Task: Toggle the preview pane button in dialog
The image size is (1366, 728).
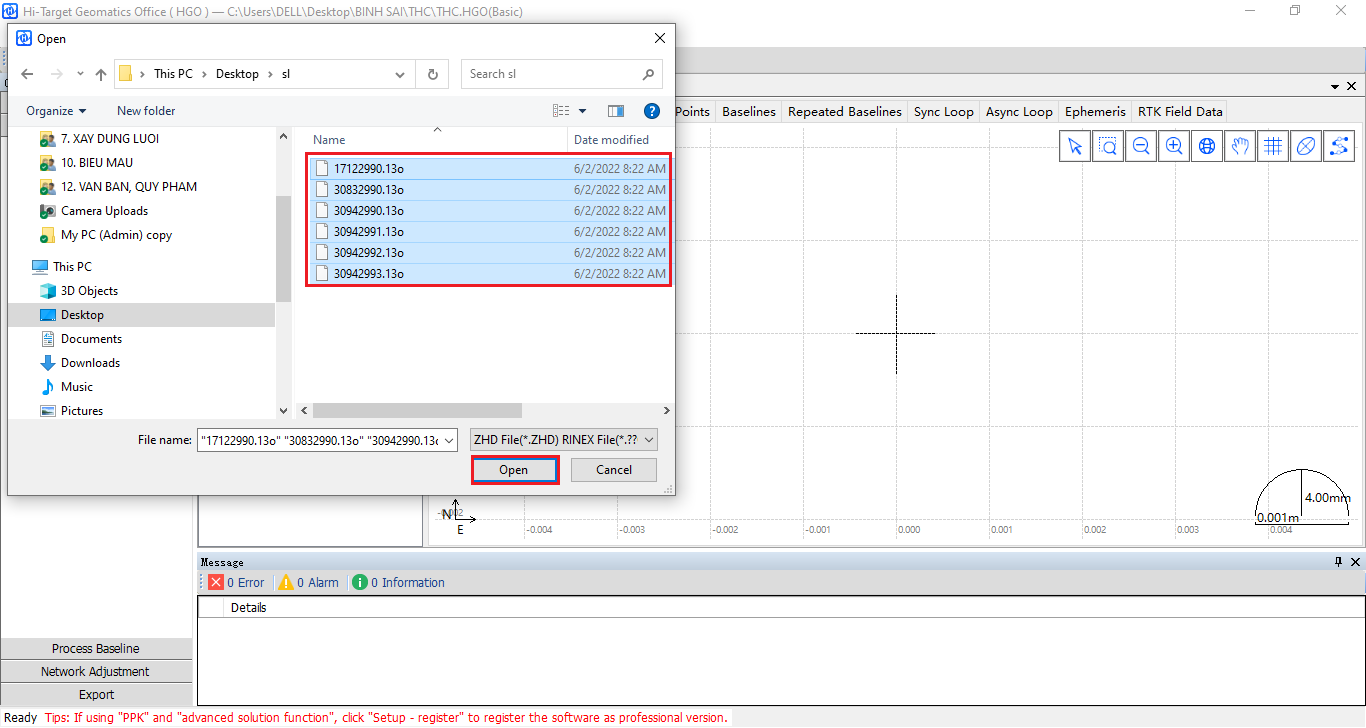Action: 616,111
